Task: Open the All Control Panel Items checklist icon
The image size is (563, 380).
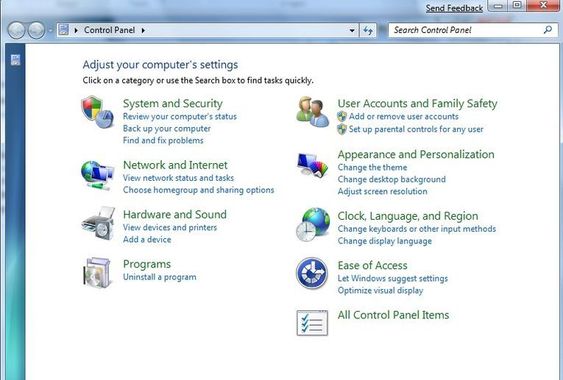Action: pos(312,323)
